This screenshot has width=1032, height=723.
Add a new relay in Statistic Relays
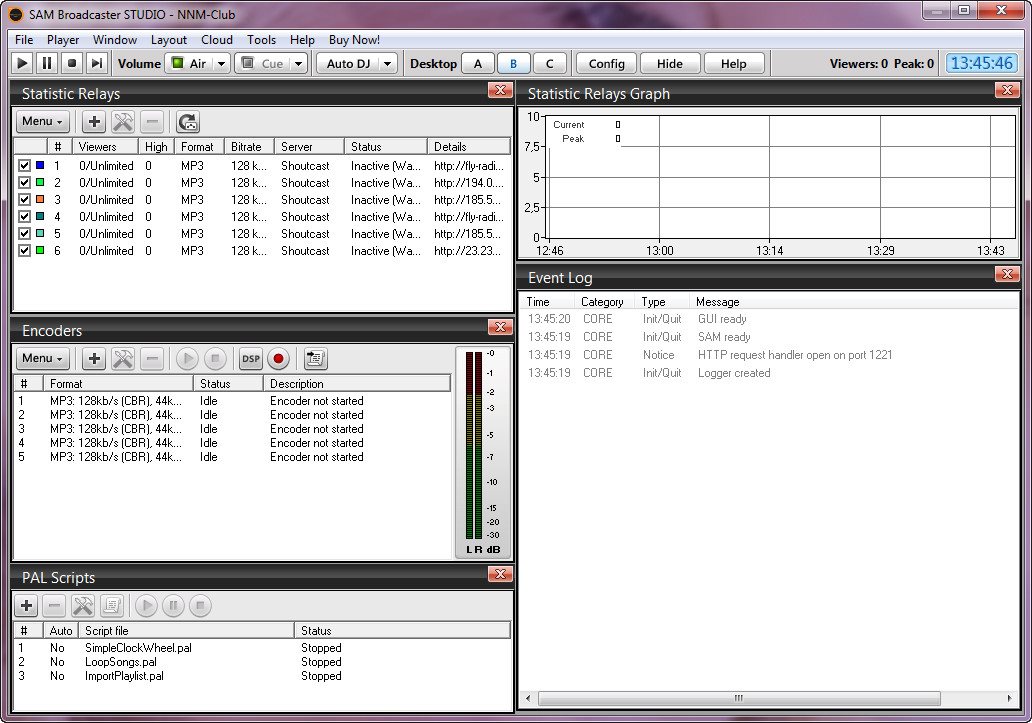coord(94,122)
